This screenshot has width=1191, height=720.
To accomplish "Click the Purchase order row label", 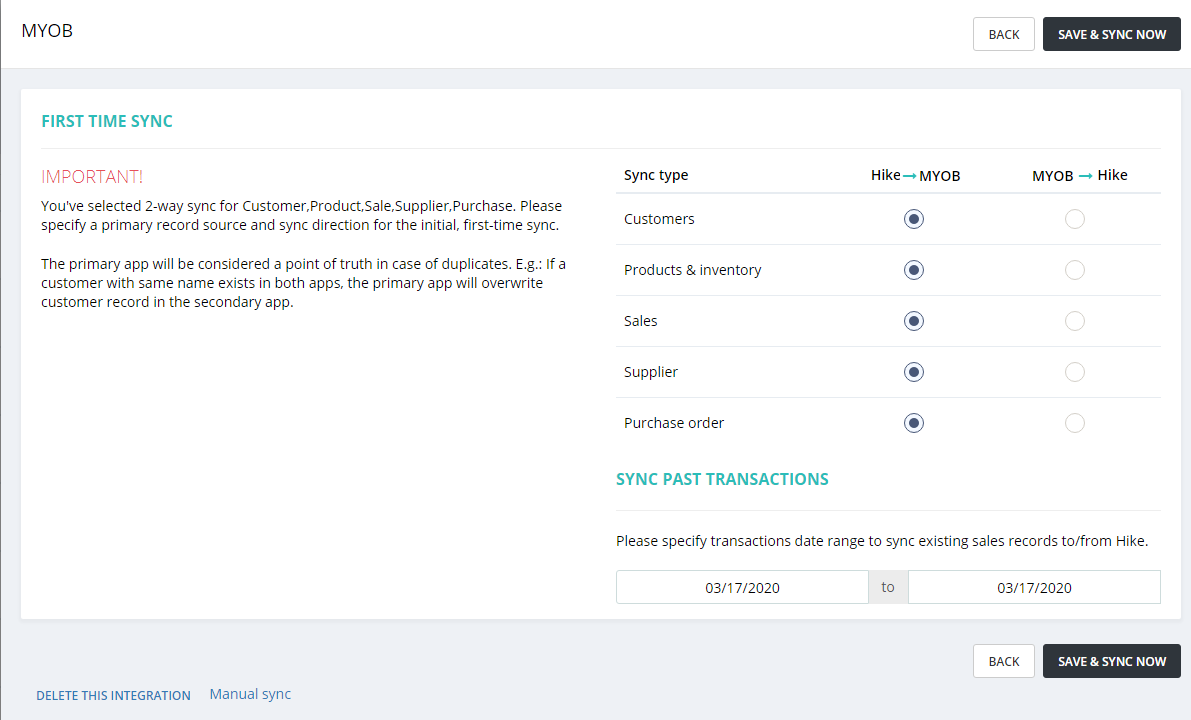I will 674,422.
